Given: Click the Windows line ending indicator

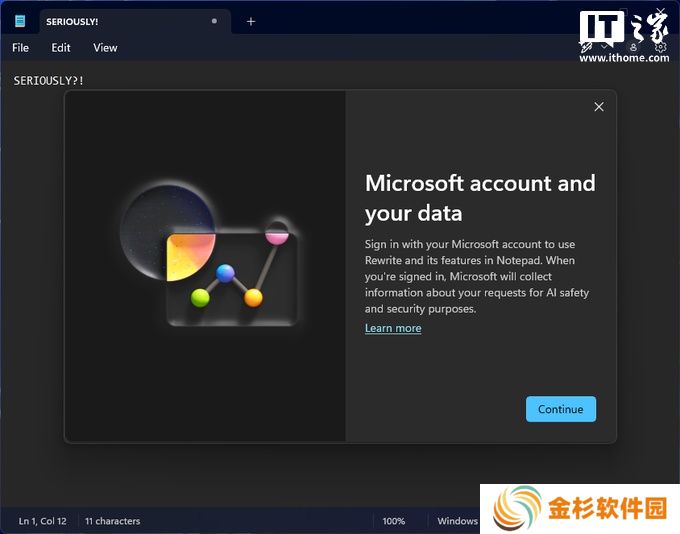Looking at the screenshot, I should pos(458,521).
